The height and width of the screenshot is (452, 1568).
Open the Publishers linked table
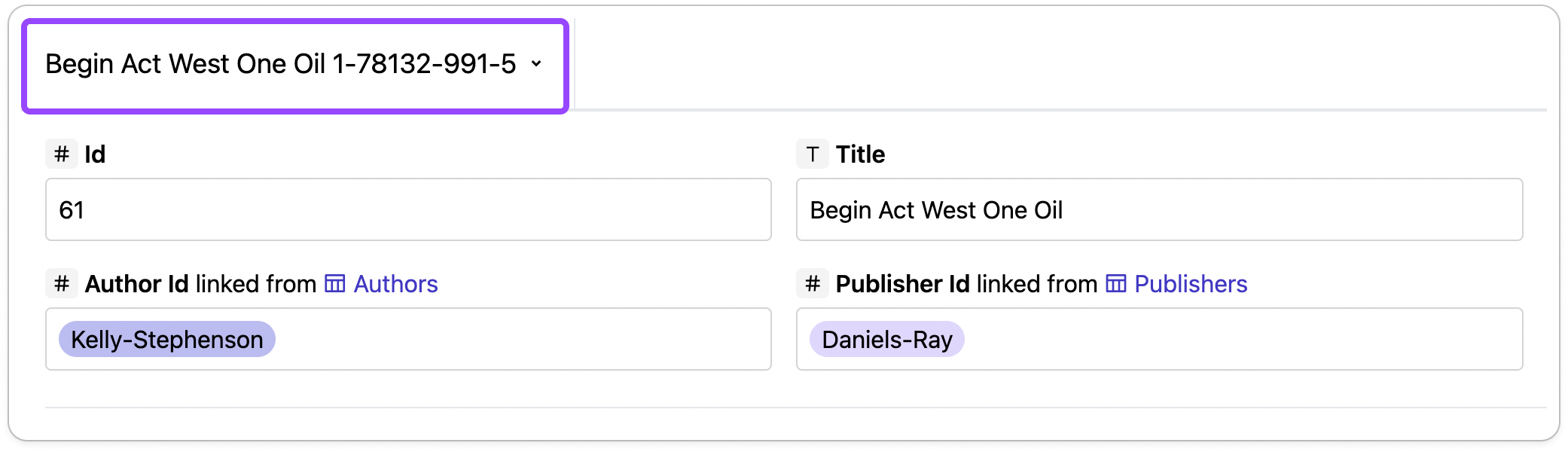(x=1191, y=284)
